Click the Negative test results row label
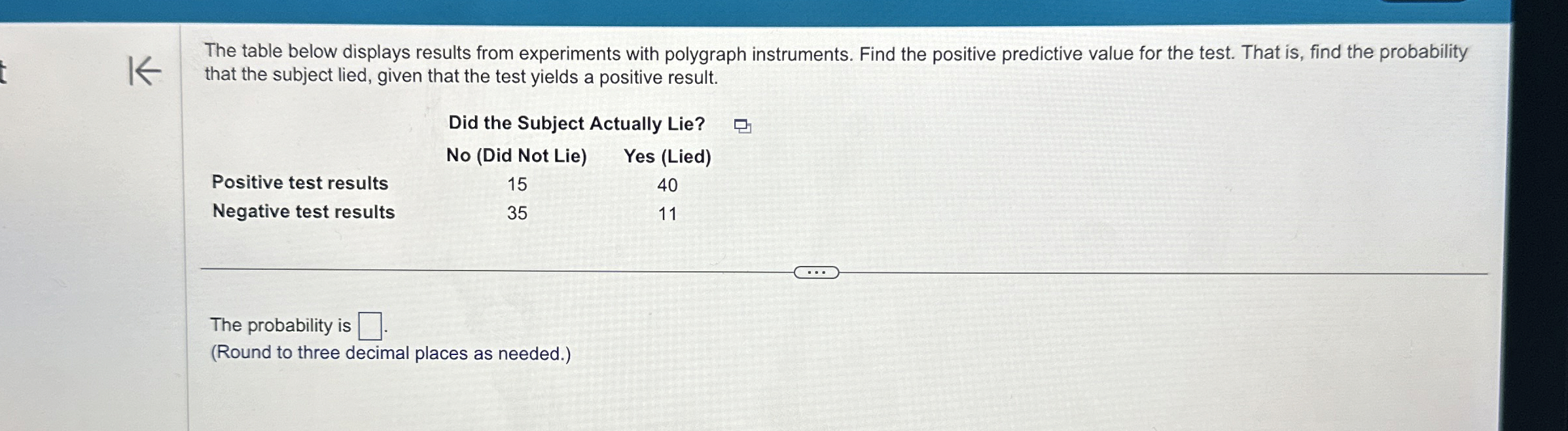1568x431 pixels. (x=302, y=212)
